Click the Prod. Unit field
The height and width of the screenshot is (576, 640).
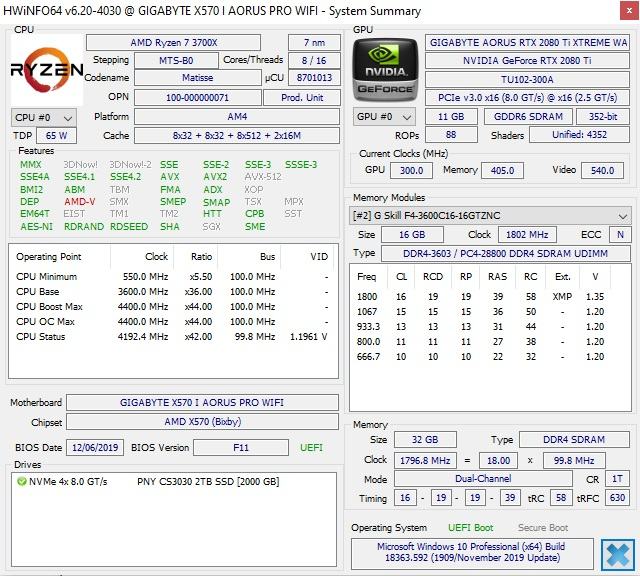pyautogui.click(x=302, y=98)
